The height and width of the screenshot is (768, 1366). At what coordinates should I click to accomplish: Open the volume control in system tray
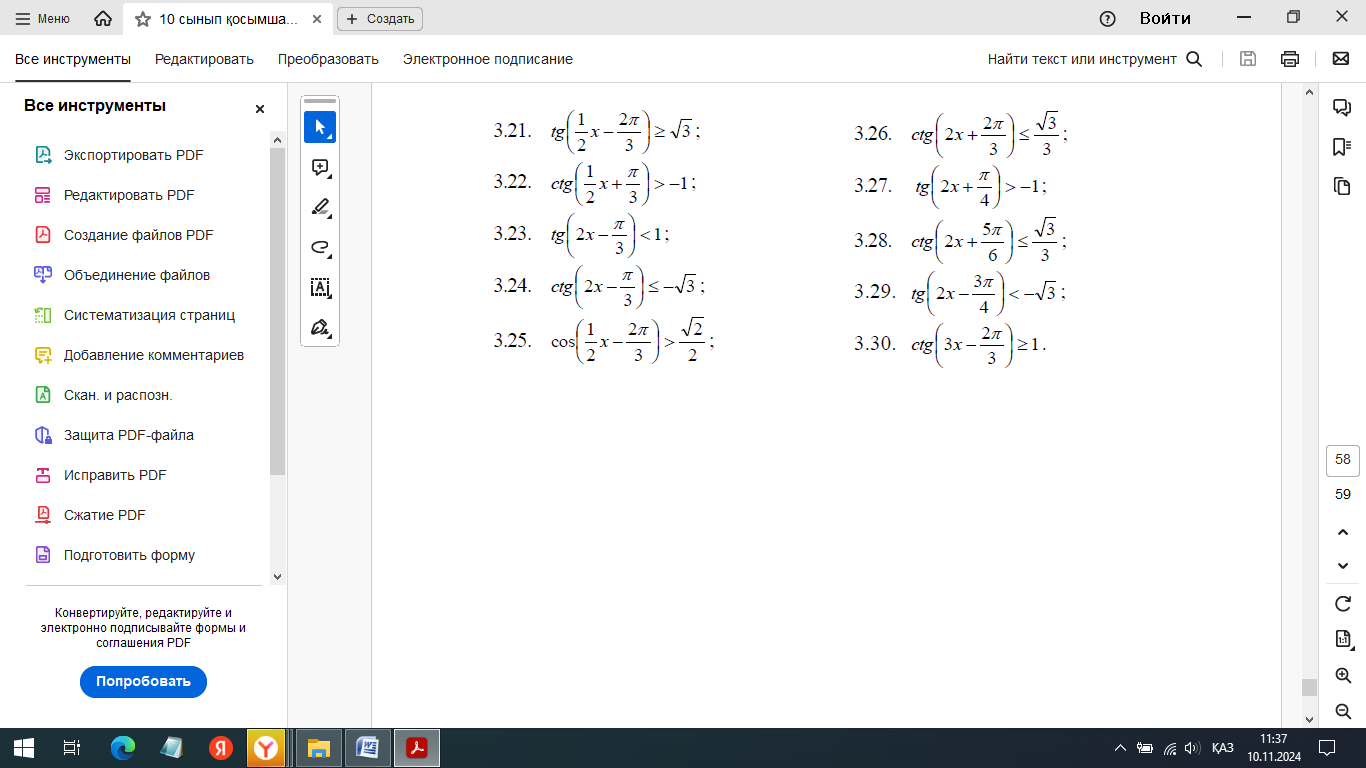pyautogui.click(x=1192, y=748)
